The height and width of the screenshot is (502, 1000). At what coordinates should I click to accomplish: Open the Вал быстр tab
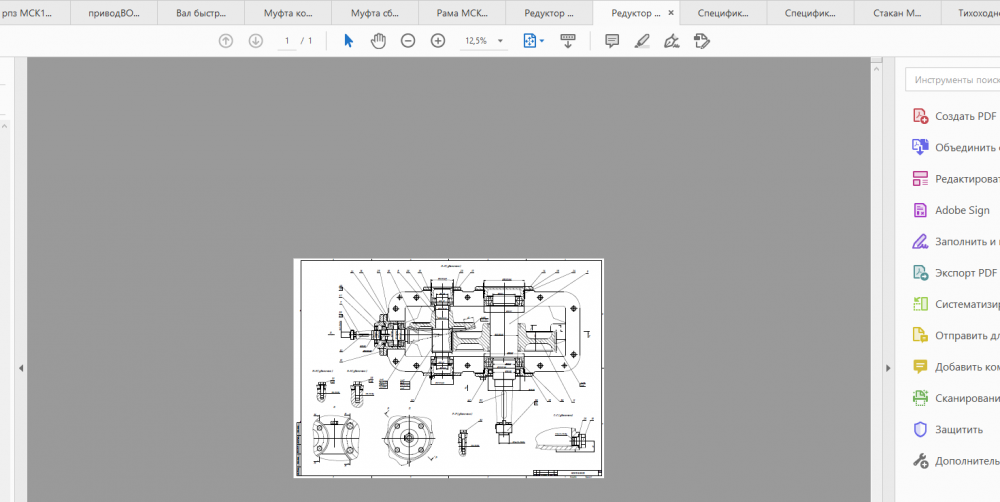[201, 13]
